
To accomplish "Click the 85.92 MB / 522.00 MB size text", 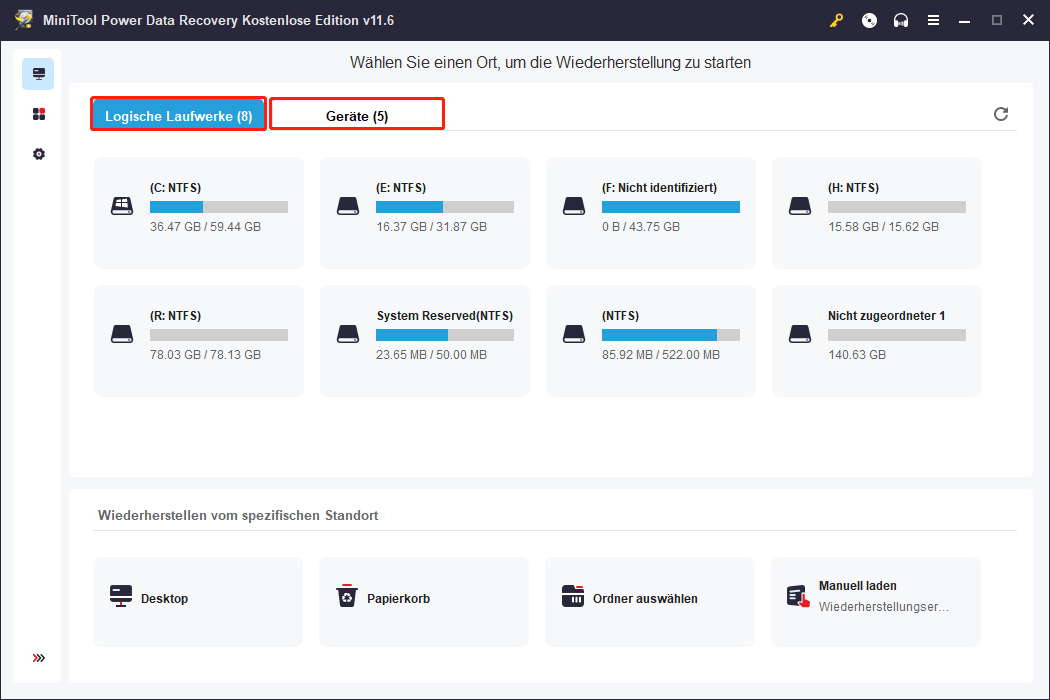I will 661,354.
